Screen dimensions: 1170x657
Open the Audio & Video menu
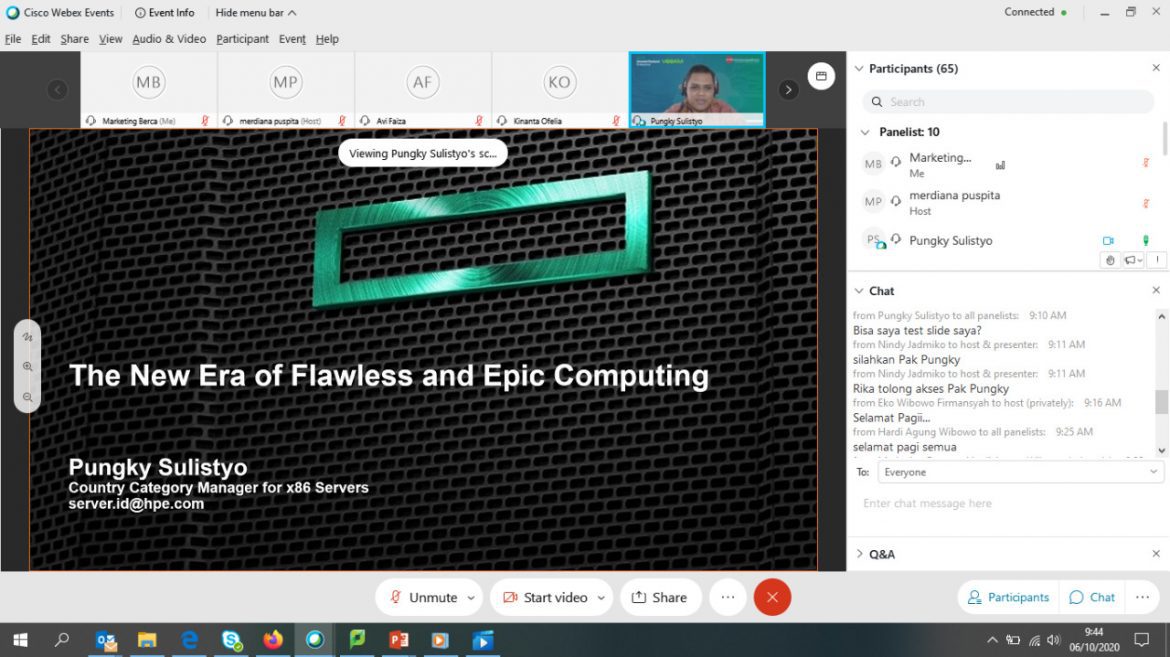point(169,39)
